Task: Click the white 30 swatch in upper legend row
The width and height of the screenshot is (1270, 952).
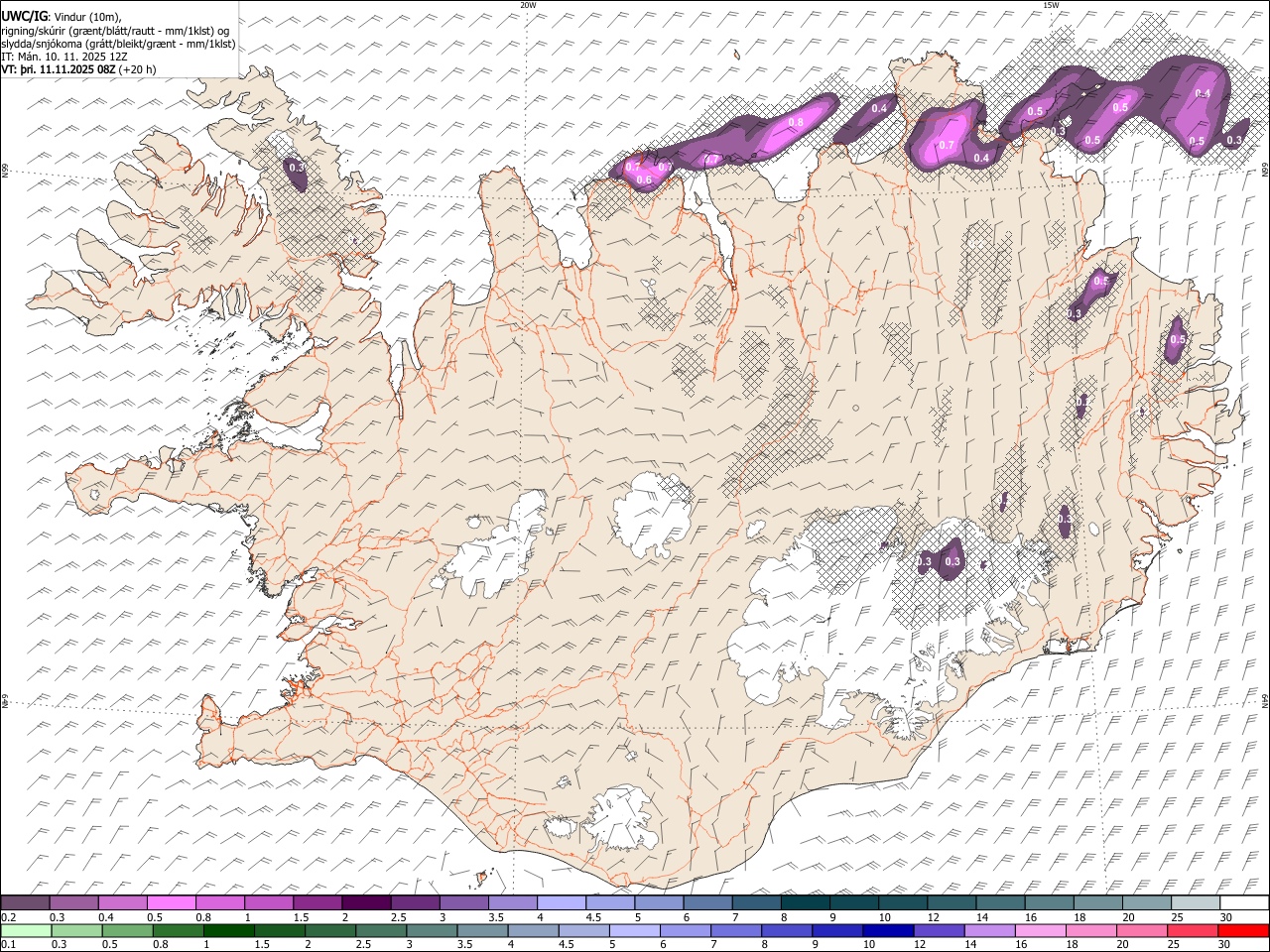Action: tap(1244, 903)
